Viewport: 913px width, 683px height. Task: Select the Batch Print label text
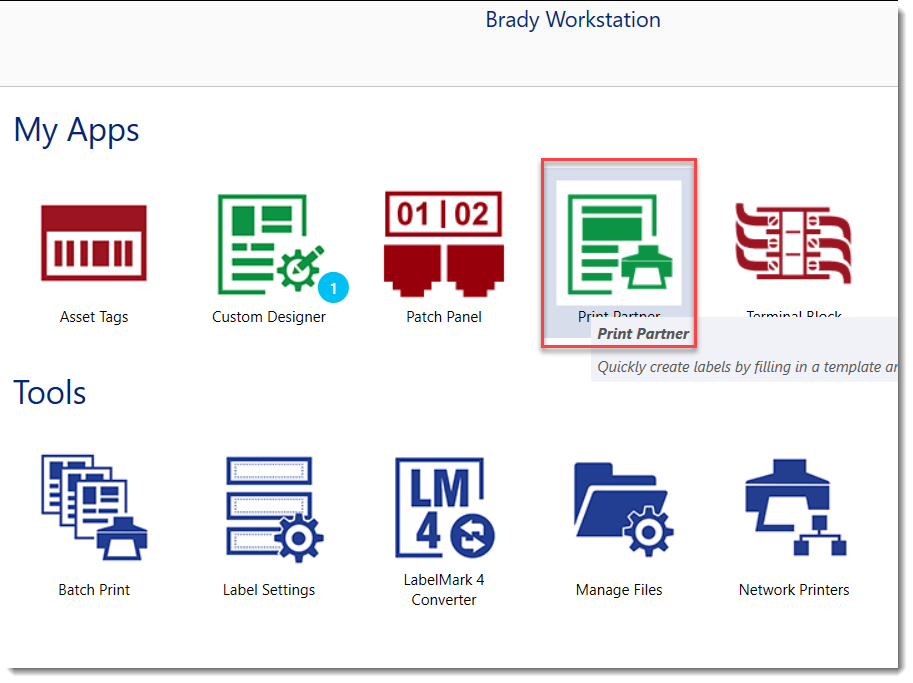[93, 589]
